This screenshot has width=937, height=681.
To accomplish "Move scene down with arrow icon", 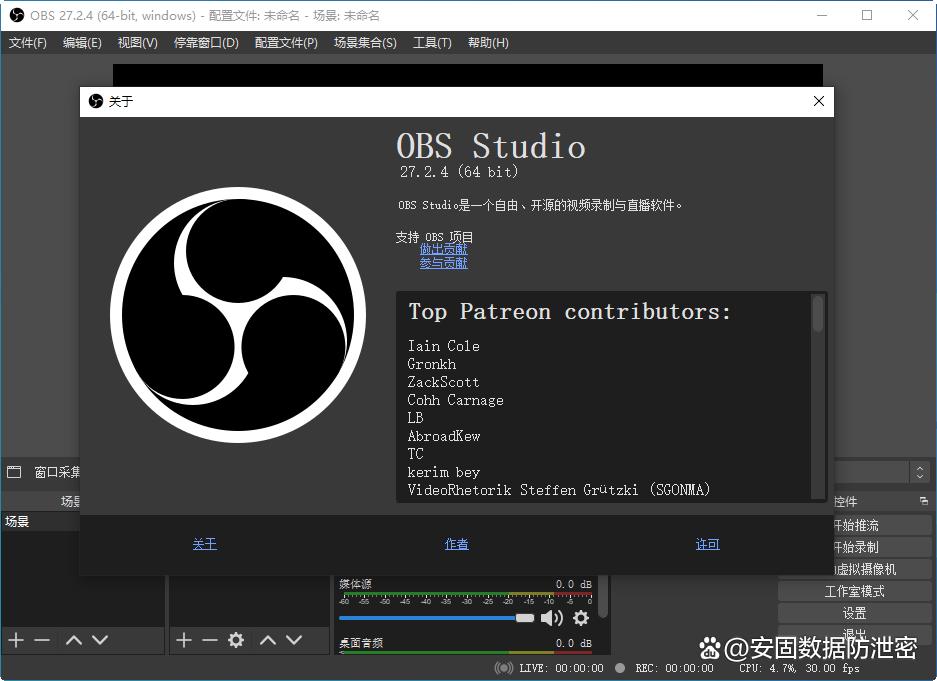I will (100, 640).
